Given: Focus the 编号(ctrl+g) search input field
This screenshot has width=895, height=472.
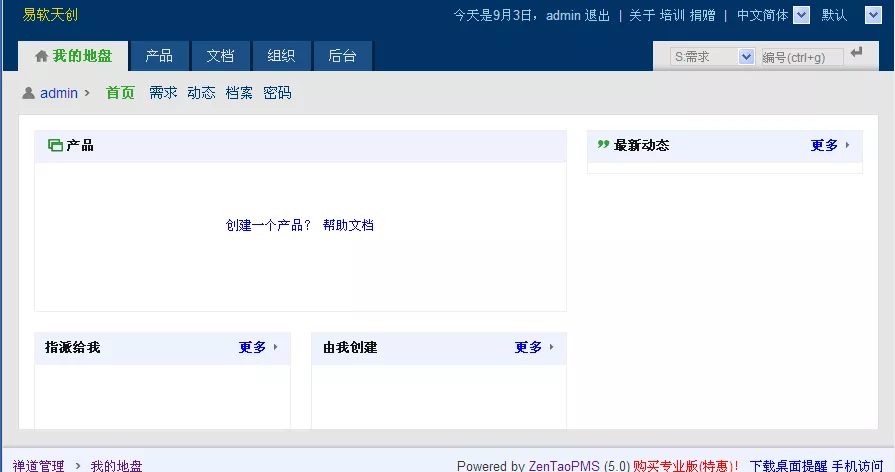Looking at the screenshot, I should (x=802, y=57).
